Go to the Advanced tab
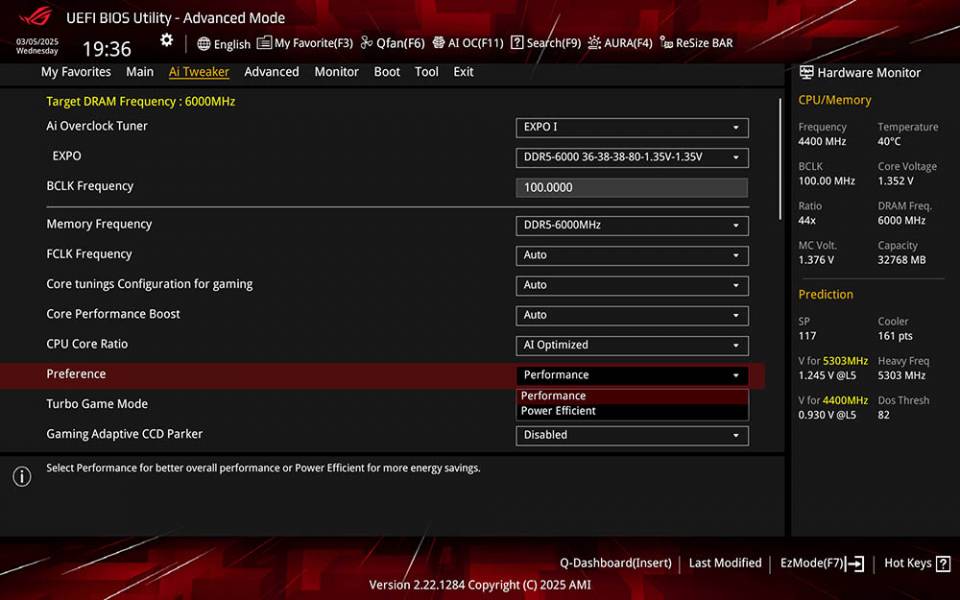The image size is (960, 600). [x=272, y=72]
